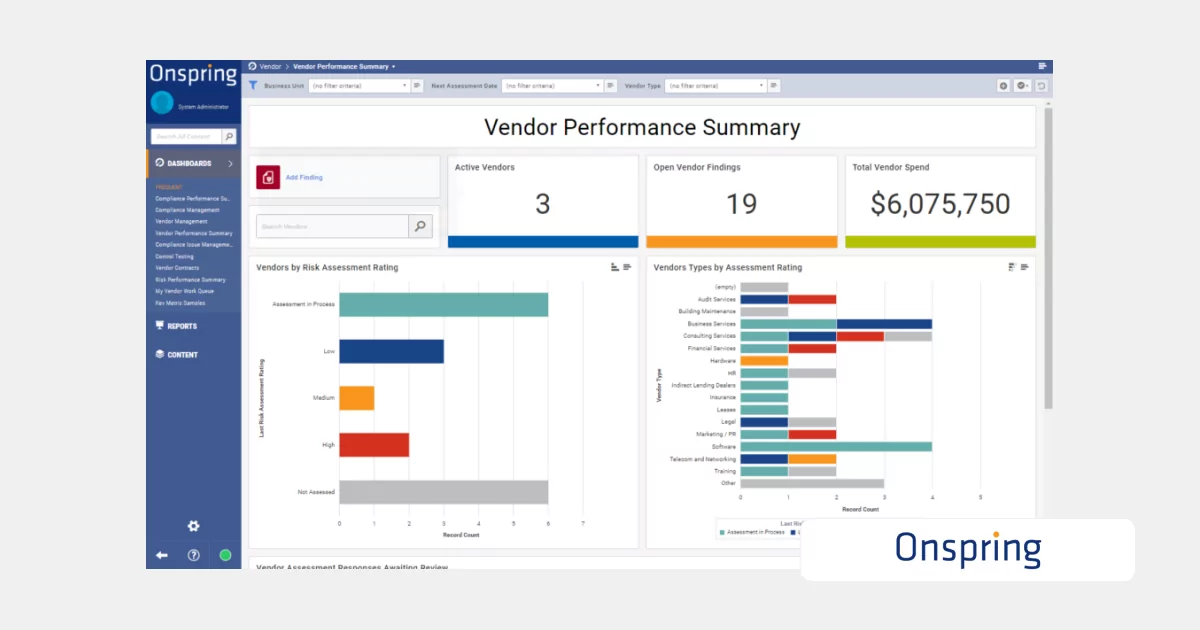Open the settings gear in the sidebar
This screenshot has height=630, width=1200.
pos(193,526)
